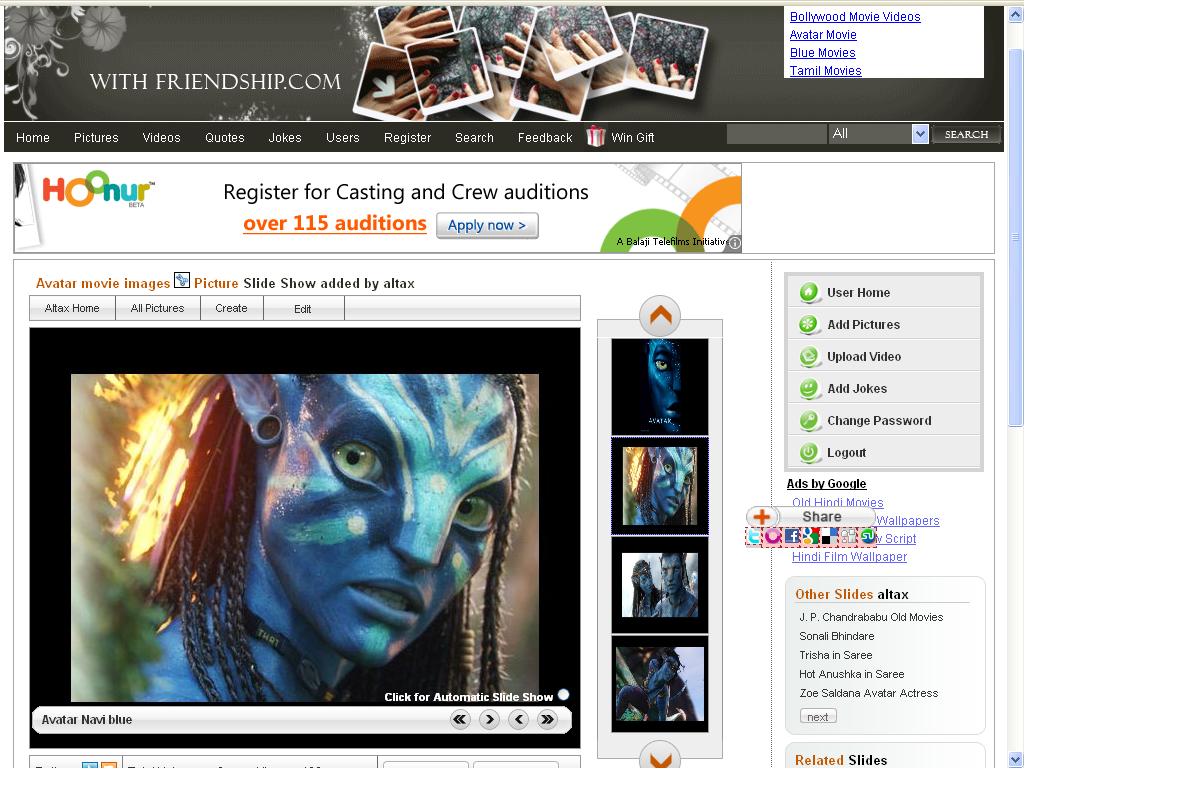Open the Users menu item

(x=343, y=138)
